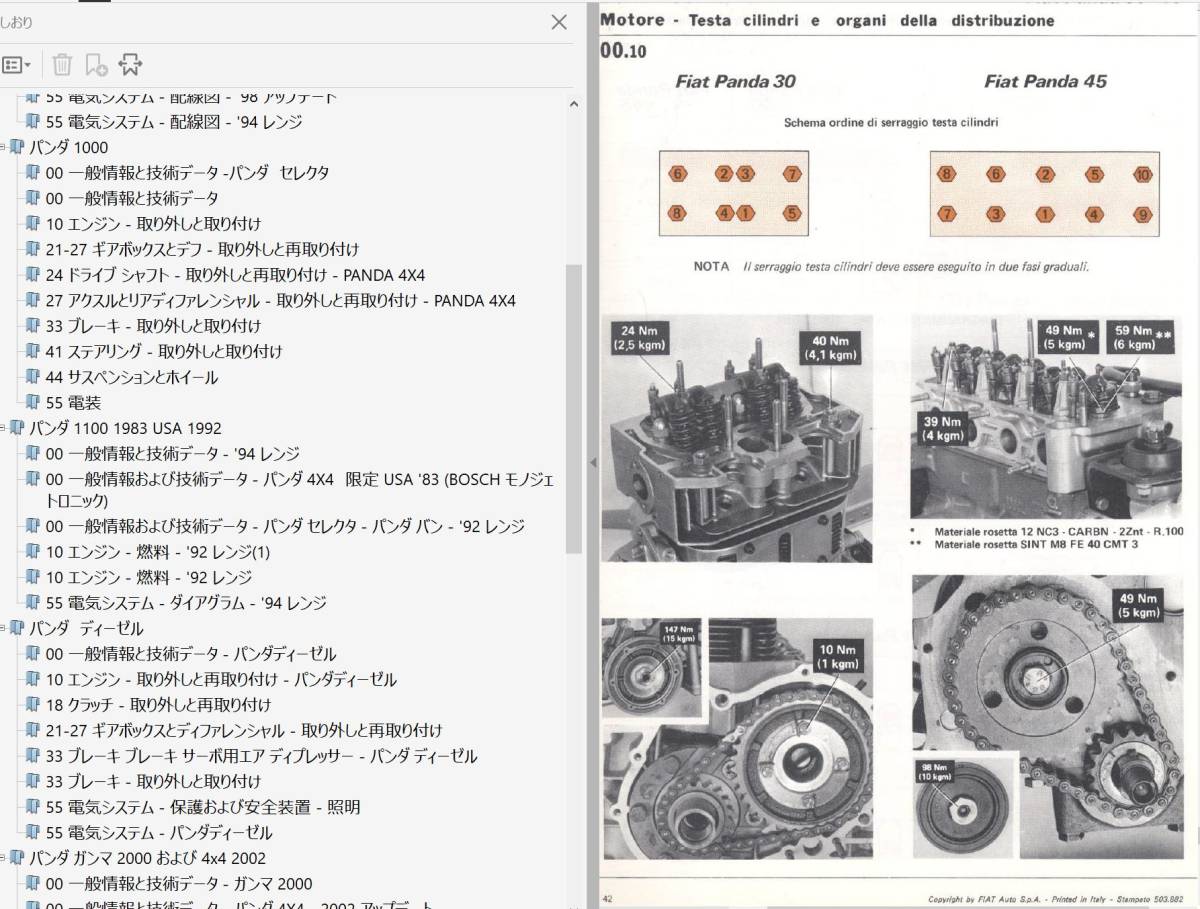The image size is (1200, 909).
Task: Select the パンダ 1000 group heading
Action: [x=68, y=147]
